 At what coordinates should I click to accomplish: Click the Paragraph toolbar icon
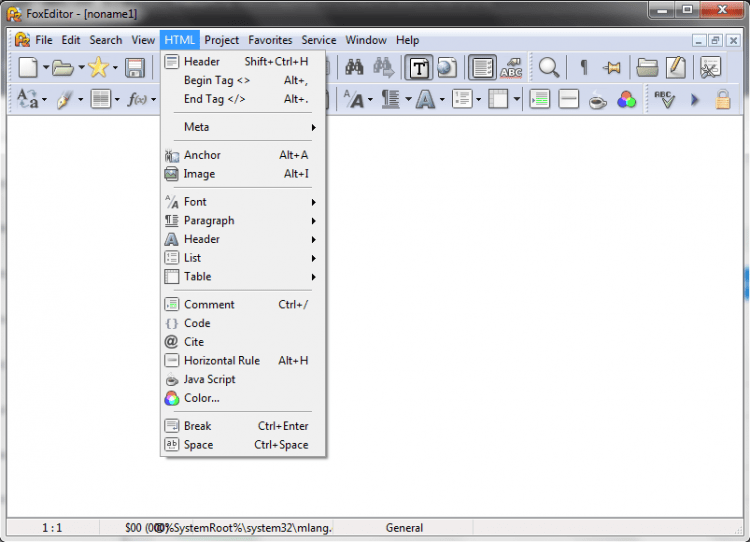coord(390,100)
